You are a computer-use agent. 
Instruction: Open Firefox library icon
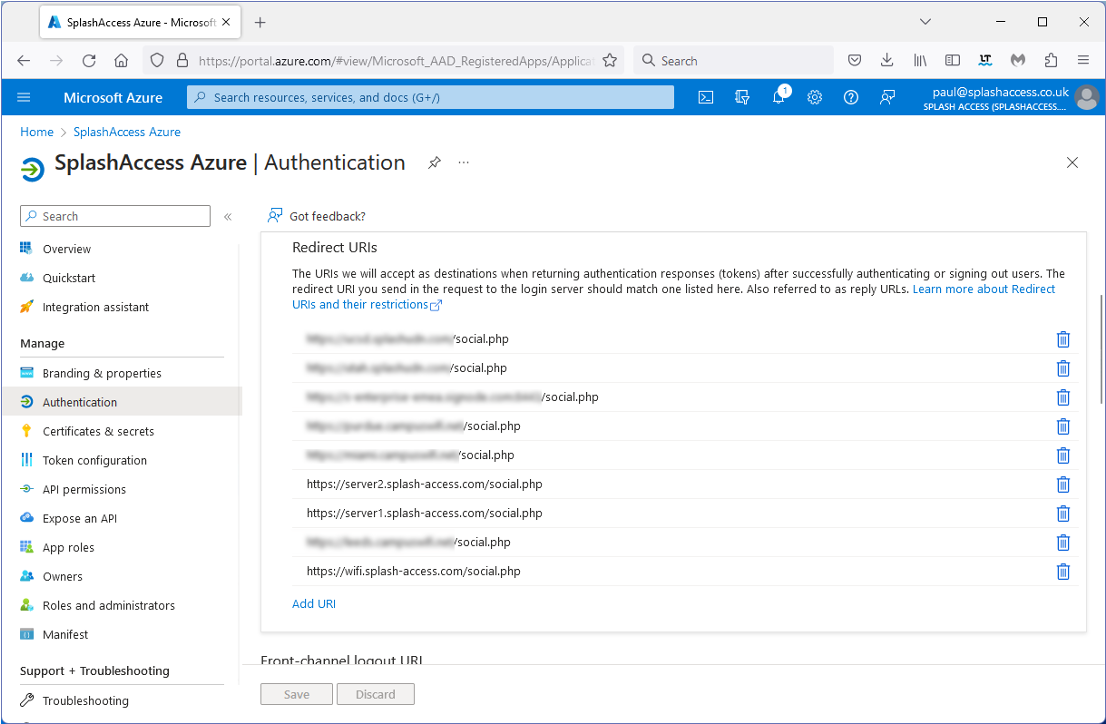[920, 61]
